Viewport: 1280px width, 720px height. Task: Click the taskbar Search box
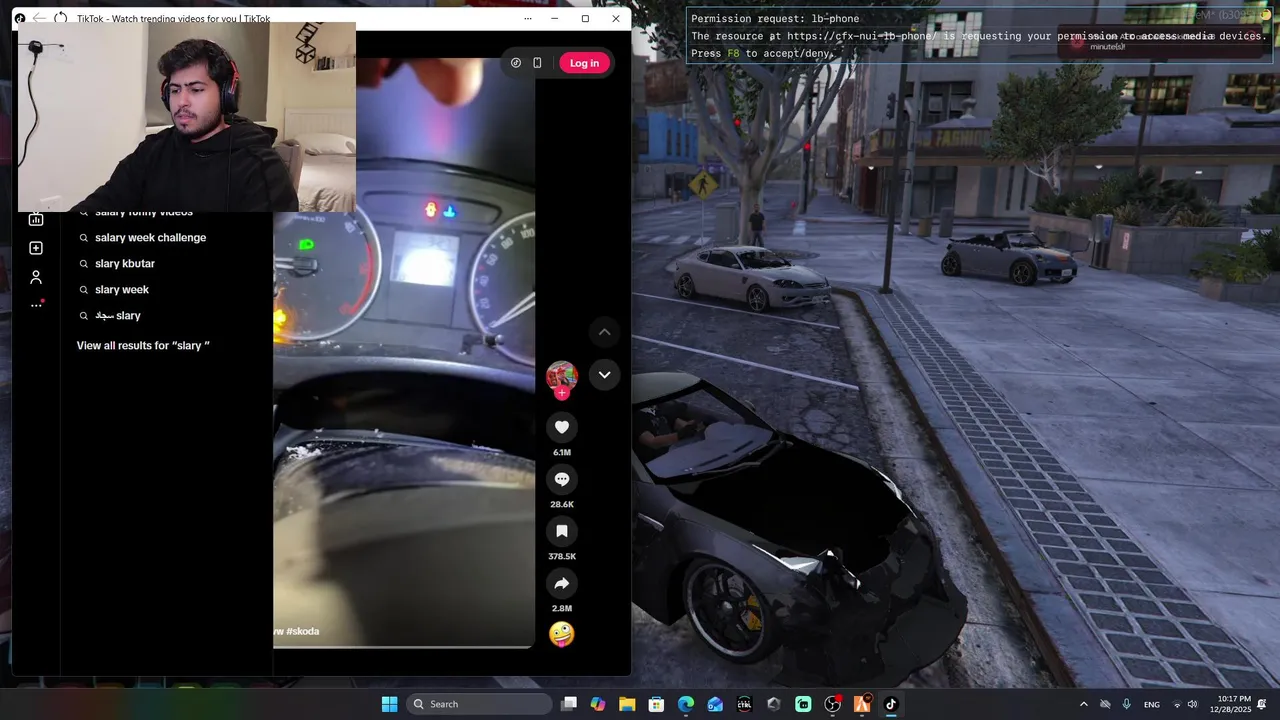tap(481, 704)
